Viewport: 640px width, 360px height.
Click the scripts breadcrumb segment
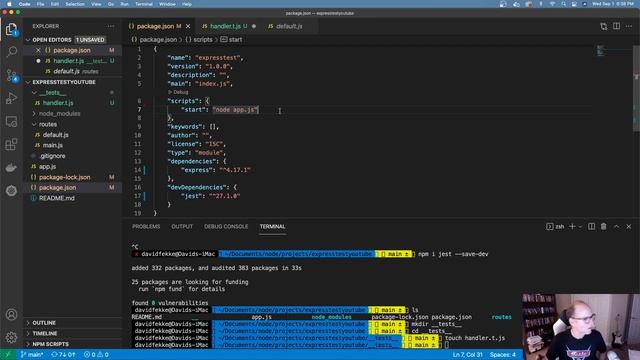pos(199,40)
